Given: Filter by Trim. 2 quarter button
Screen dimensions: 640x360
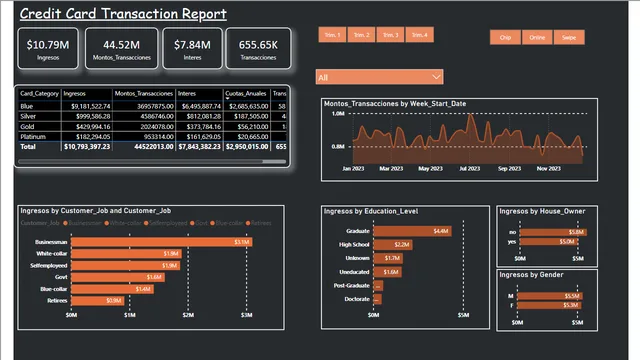Looking at the screenshot, I should [x=362, y=35].
